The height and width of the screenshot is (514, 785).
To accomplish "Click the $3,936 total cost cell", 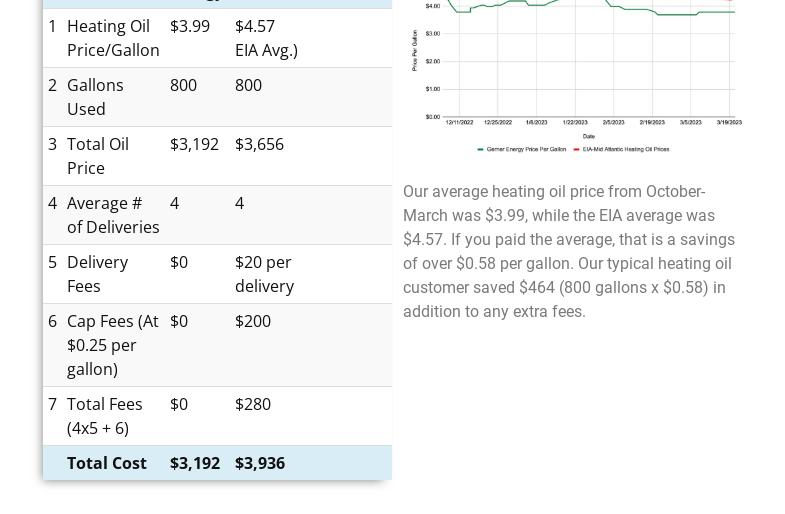I will pos(260,463).
